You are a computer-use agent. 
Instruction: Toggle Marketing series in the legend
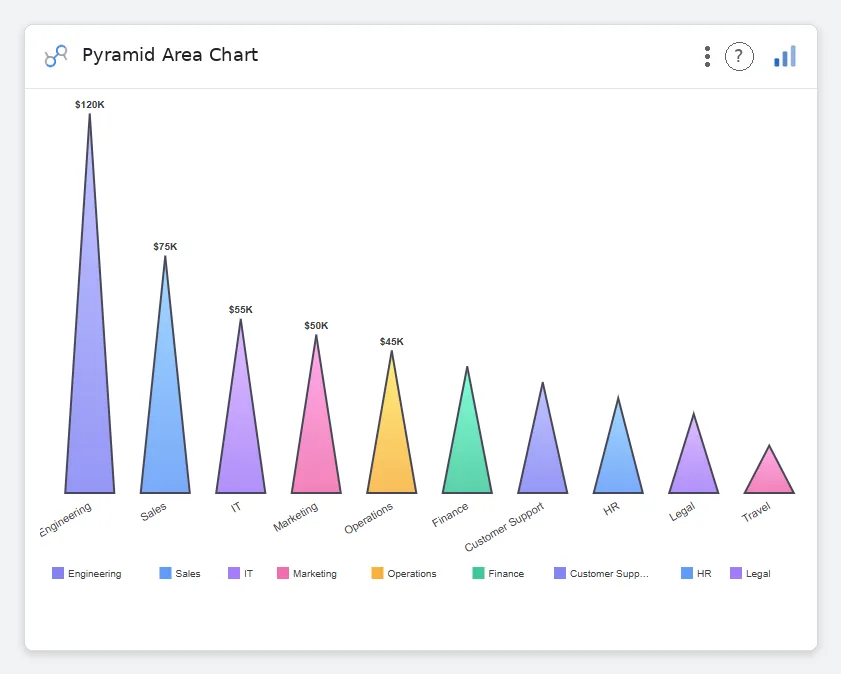click(307, 573)
